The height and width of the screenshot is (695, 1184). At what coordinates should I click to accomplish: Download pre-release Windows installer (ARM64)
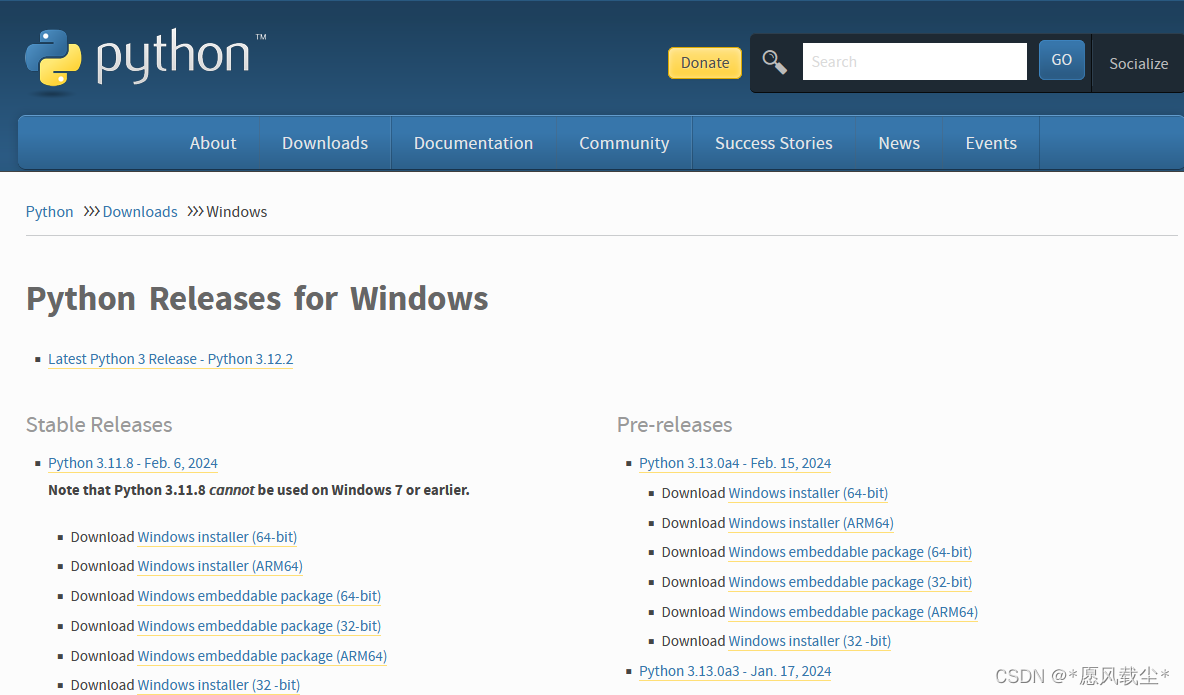point(811,523)
